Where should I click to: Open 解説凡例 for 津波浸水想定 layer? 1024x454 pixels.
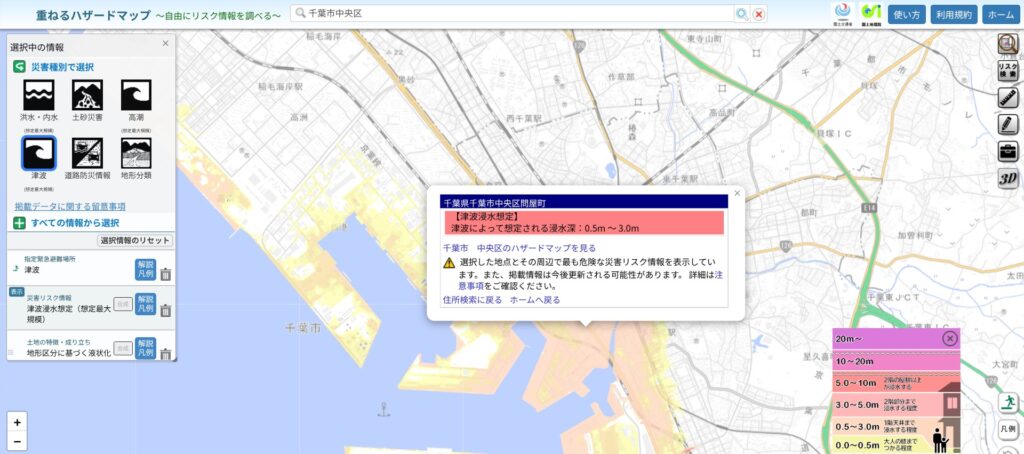pyautogui.click(x=146, y=304)
